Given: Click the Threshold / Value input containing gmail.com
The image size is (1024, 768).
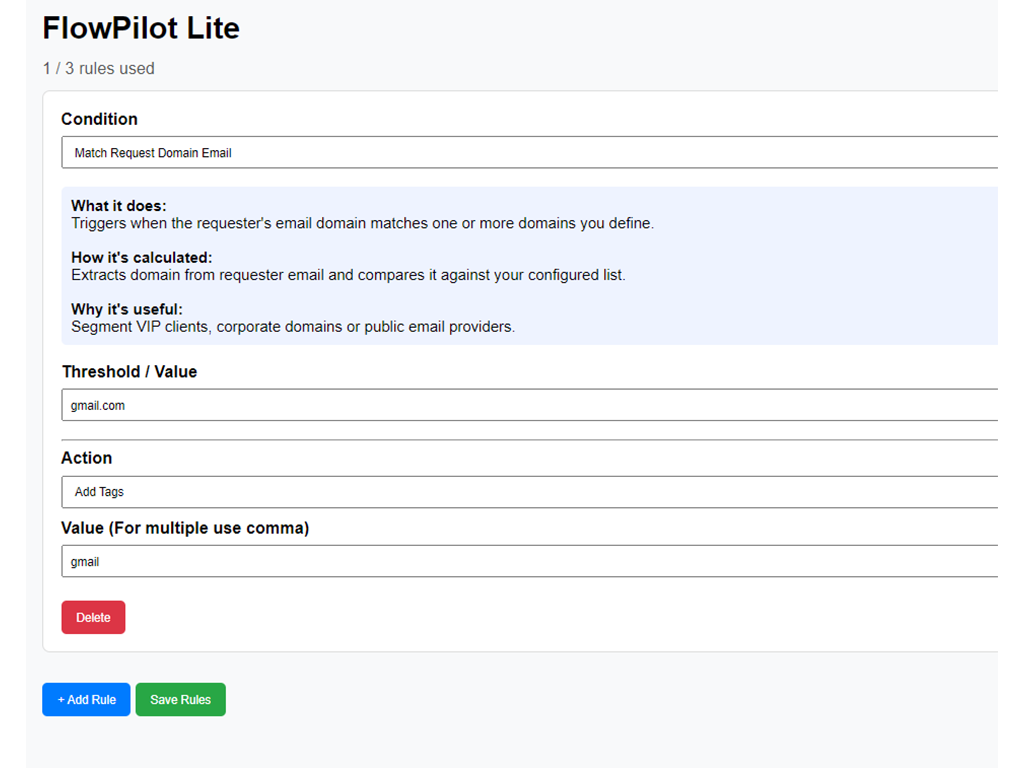Looking at the screenshot, I should click(x=528, y=405).
